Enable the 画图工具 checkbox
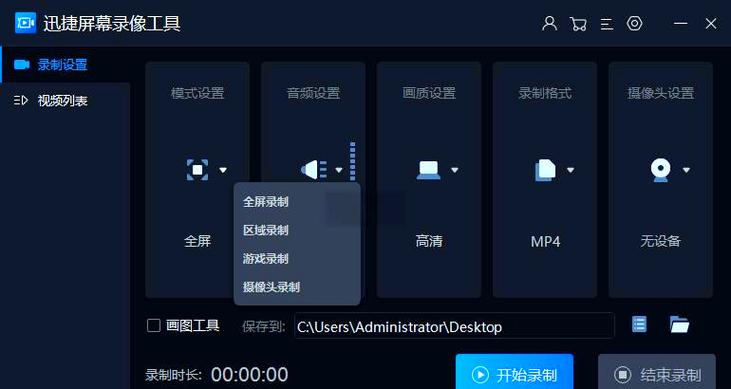 (153, 325)
